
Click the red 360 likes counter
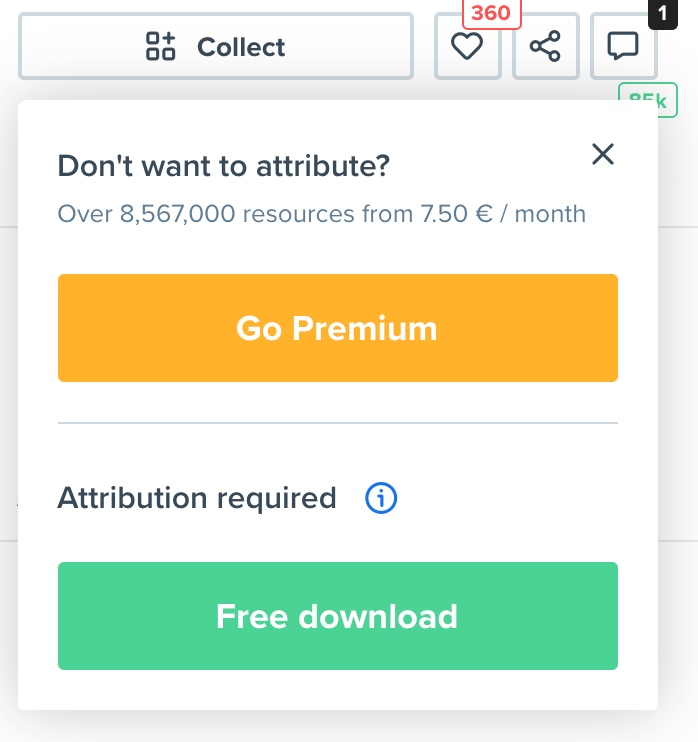tap(490, 14)
